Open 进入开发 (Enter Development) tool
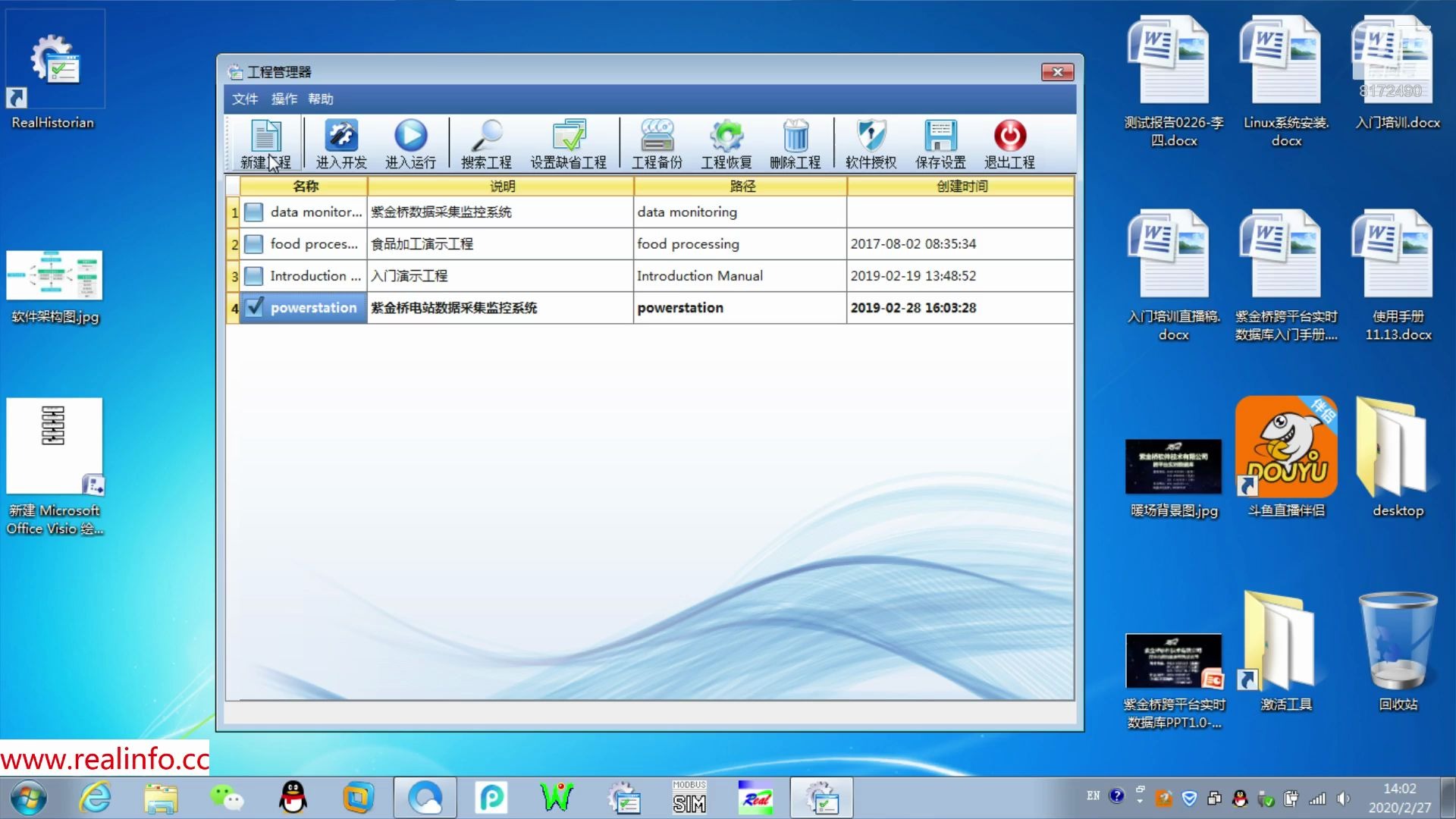 pos(341,143)
